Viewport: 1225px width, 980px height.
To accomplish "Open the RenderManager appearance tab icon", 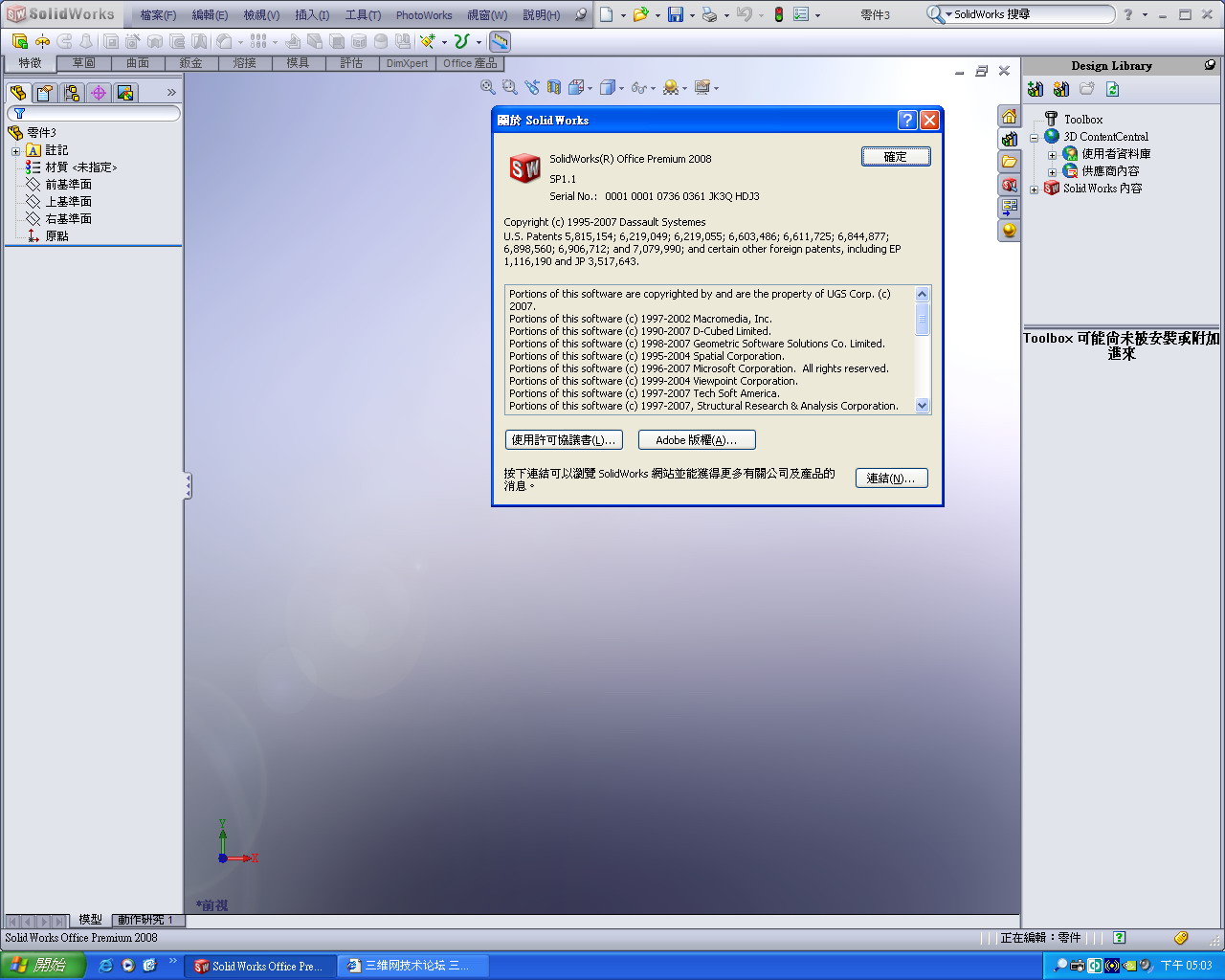I will pos(125,92).
